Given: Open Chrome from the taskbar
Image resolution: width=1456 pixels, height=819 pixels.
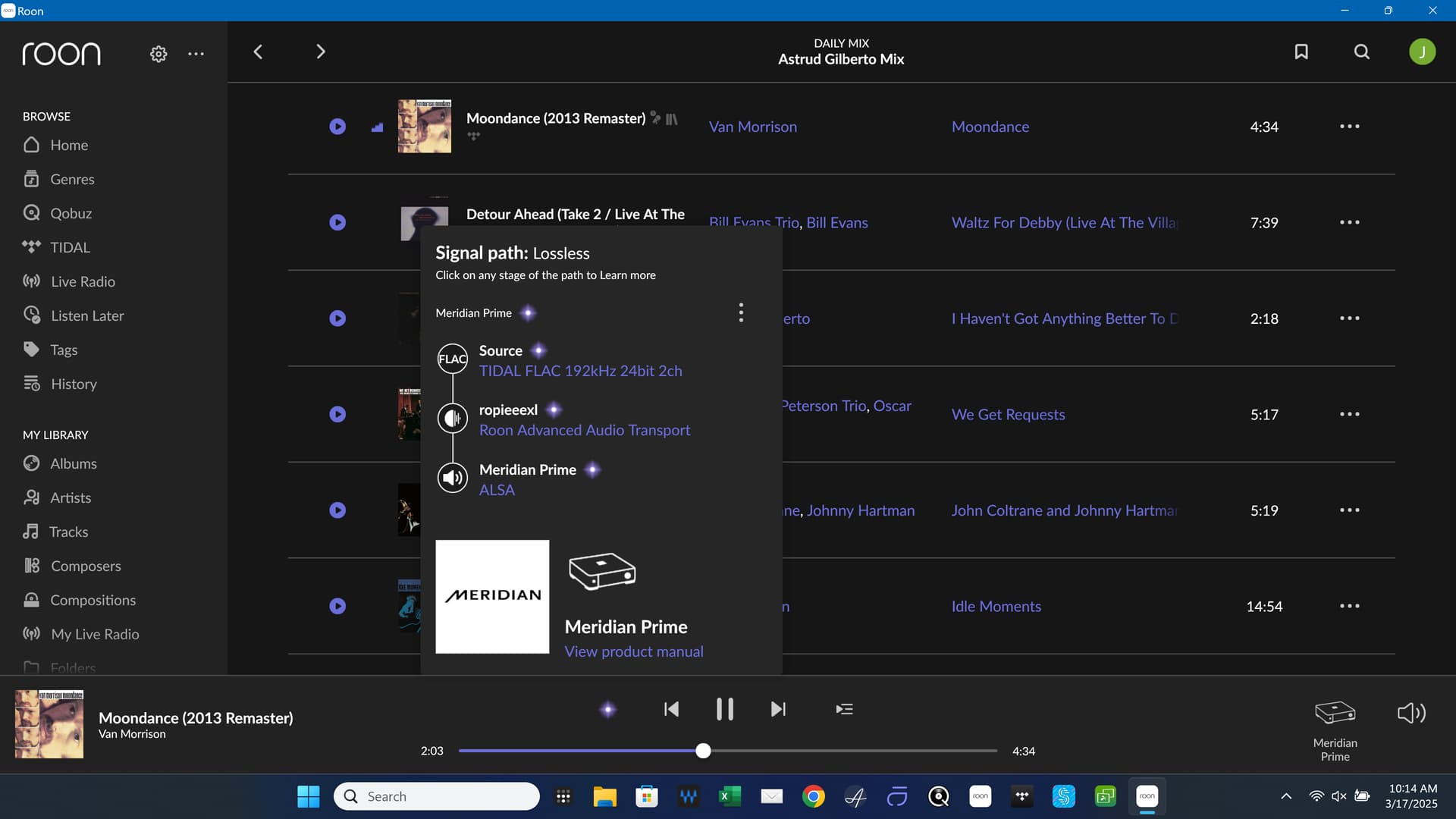Looking at the screenshot, I should (x=814, y=796).
